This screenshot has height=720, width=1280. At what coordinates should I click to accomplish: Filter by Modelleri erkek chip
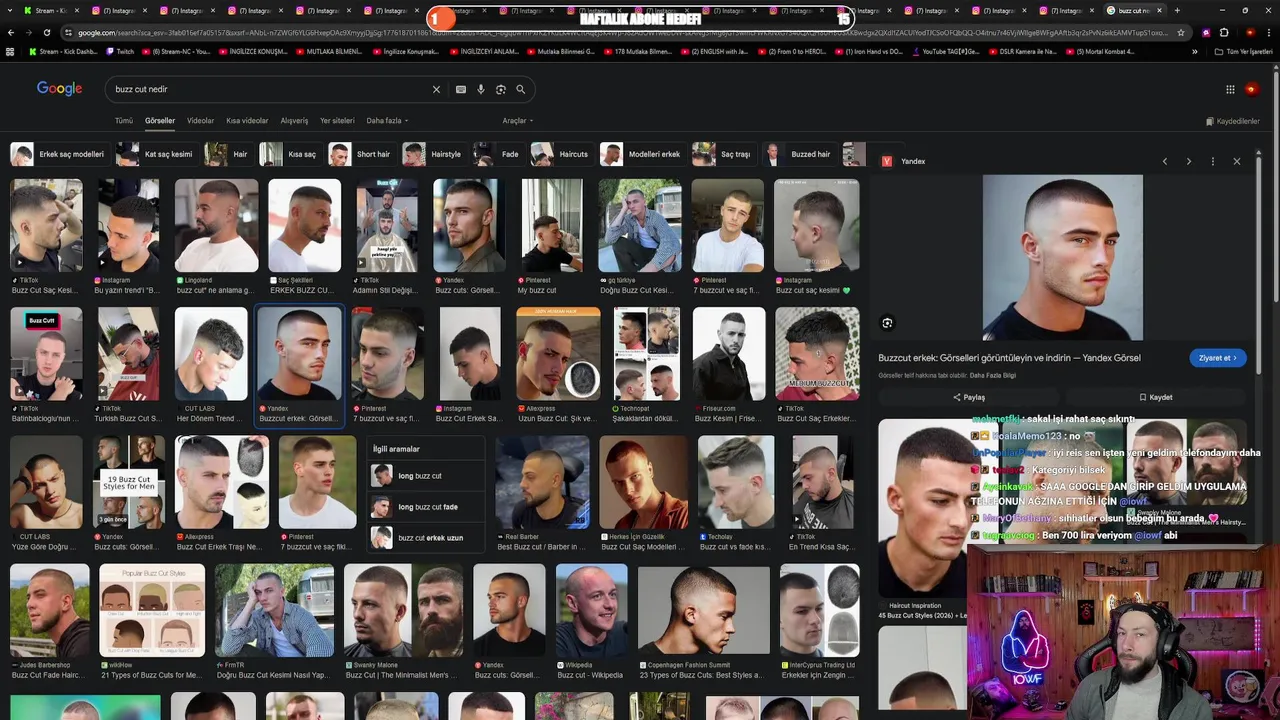pyautogui.click(x=642, y=154)
